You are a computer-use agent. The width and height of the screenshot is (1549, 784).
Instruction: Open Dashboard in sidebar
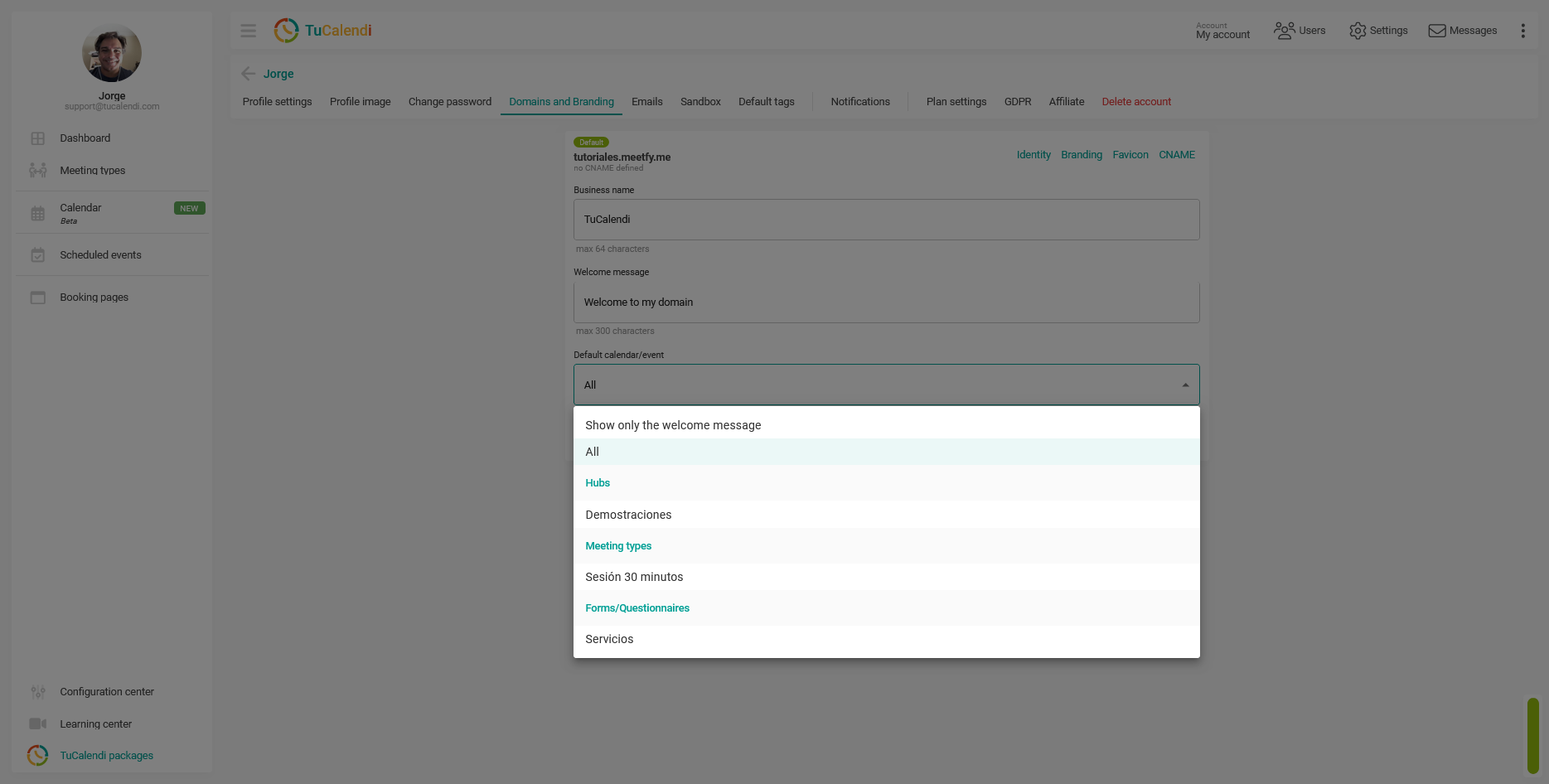click(85, 138)
